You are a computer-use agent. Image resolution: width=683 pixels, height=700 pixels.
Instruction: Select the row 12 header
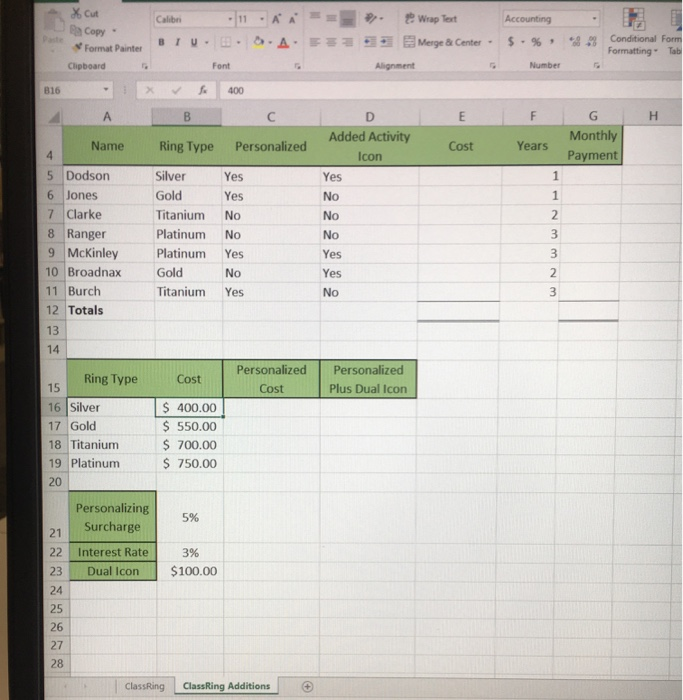tap(53, 310)
